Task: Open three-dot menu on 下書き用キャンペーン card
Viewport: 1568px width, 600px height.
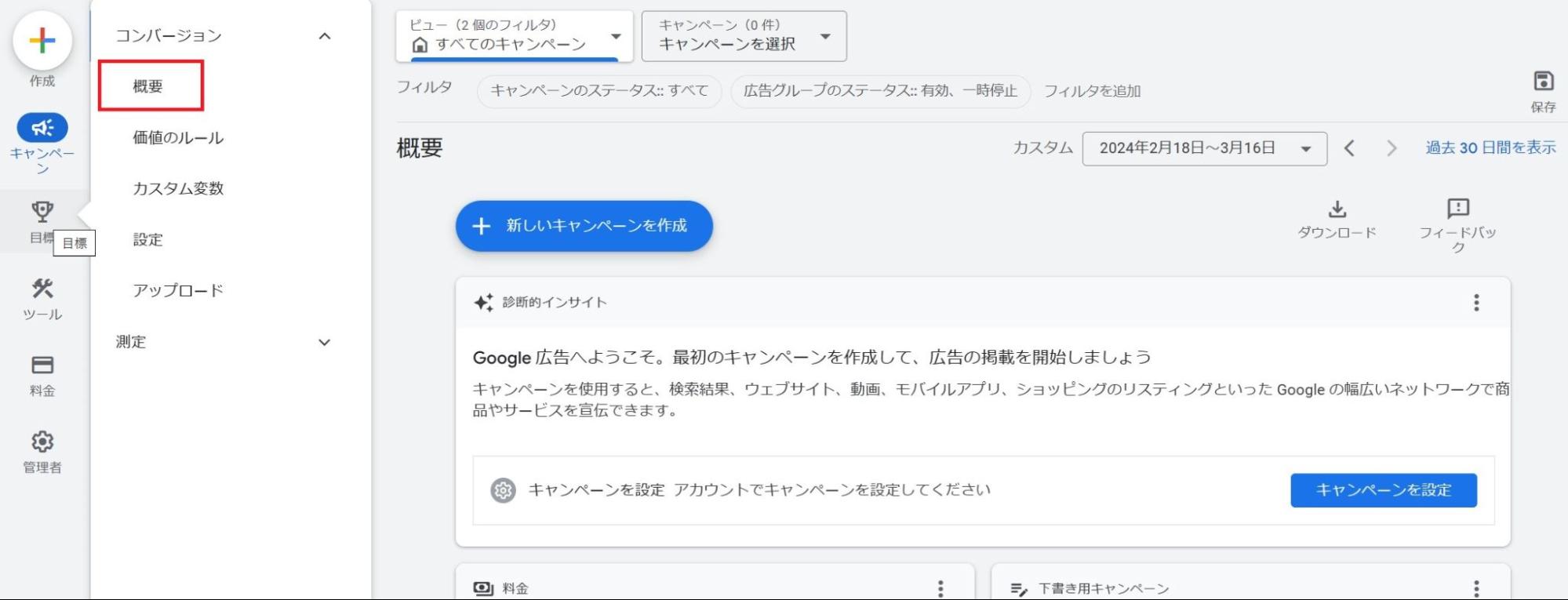Action: click(x=1476, y=588)
